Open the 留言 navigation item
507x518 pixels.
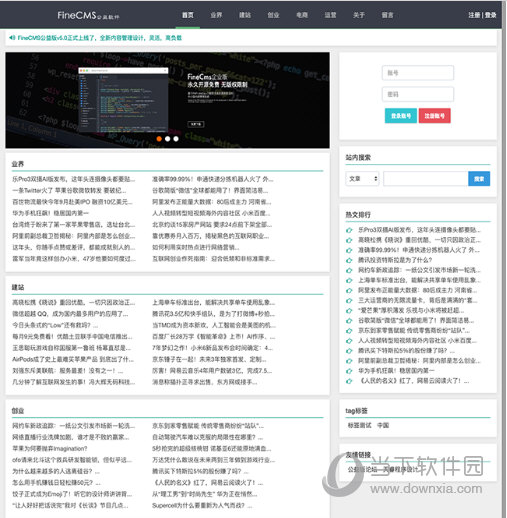click(x=387, y=15)
